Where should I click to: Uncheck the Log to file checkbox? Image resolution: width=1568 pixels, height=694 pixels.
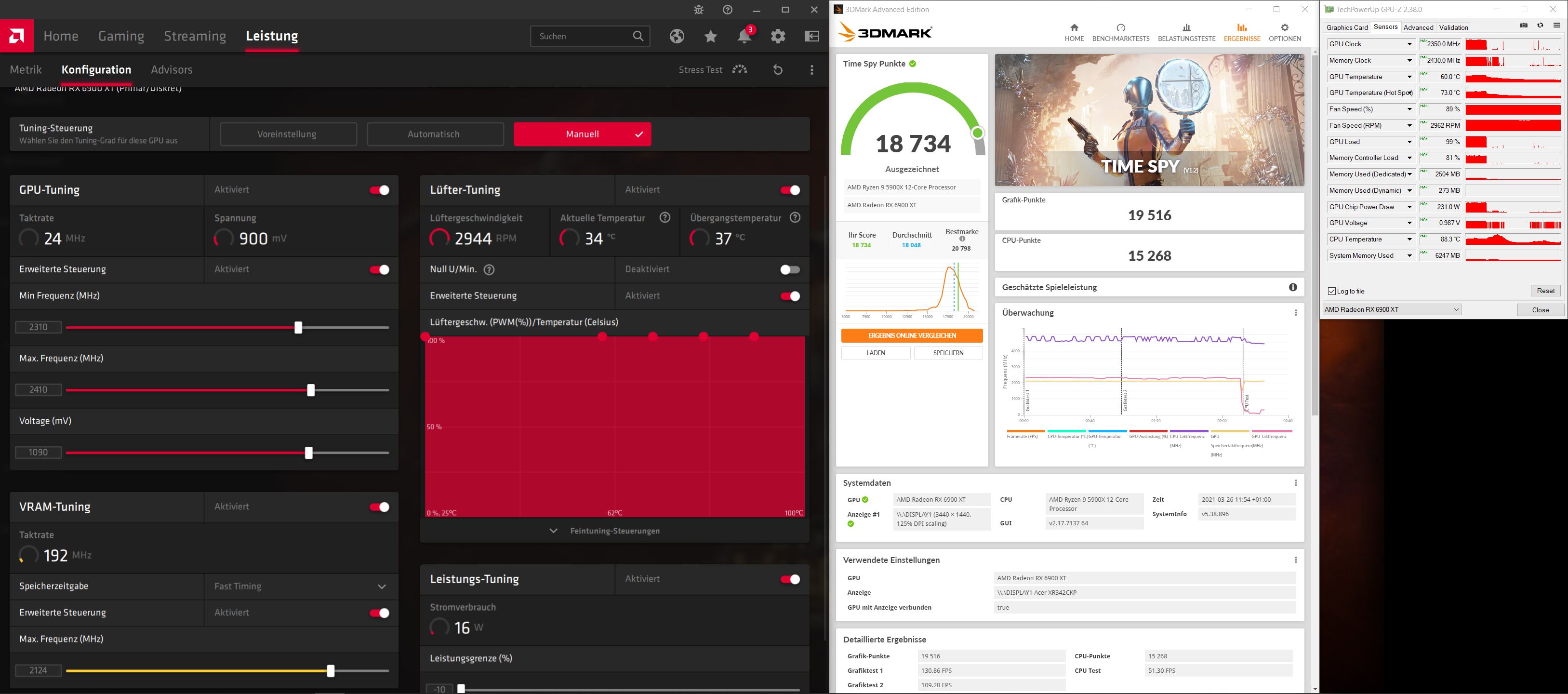(x=1332, y=292)
